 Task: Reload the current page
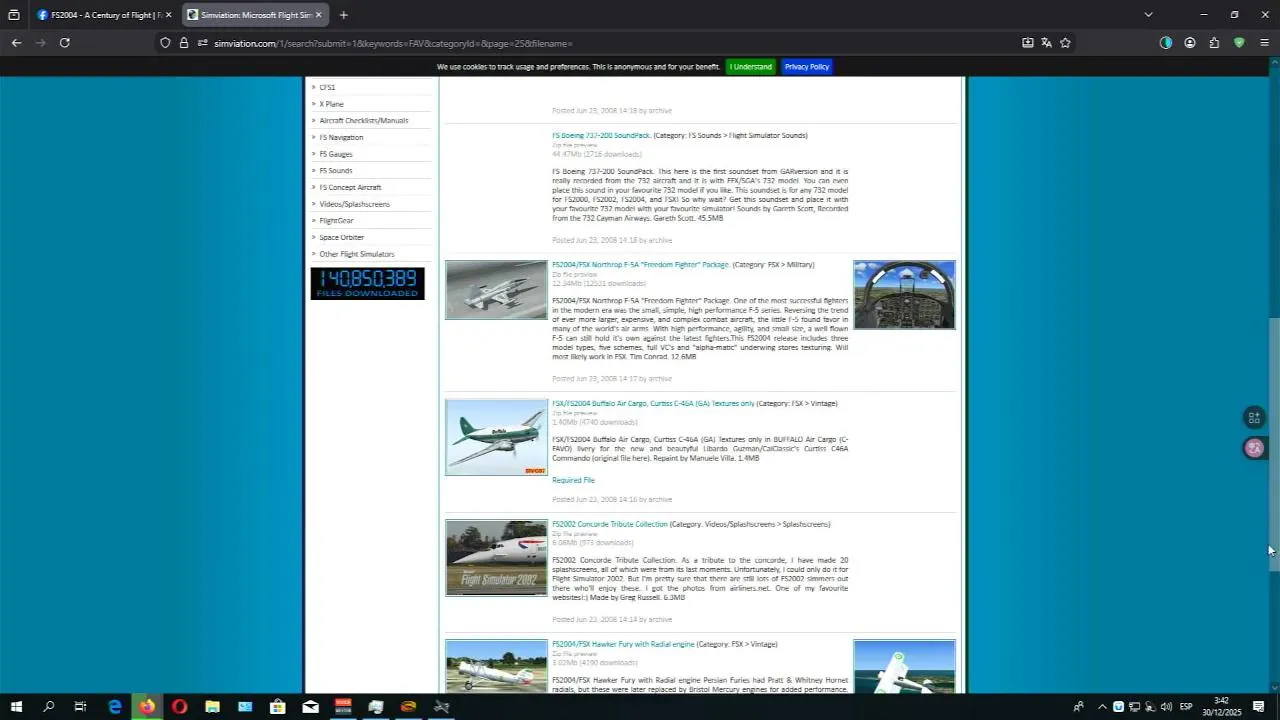65,43
